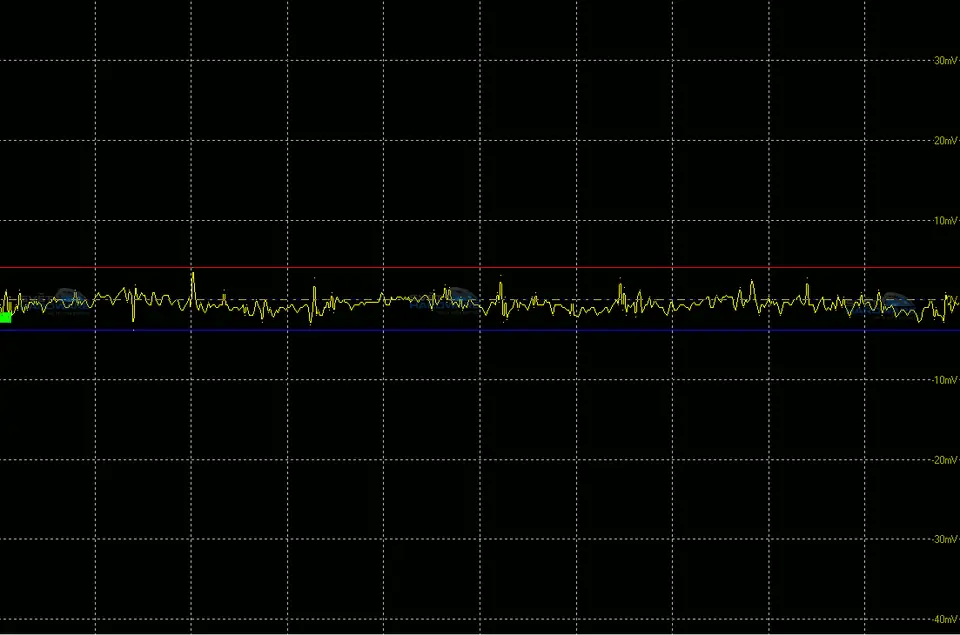The width and height of the screenshot is (960, 635).
Task: Click the -40mV axis label
Action: (943, 619)
